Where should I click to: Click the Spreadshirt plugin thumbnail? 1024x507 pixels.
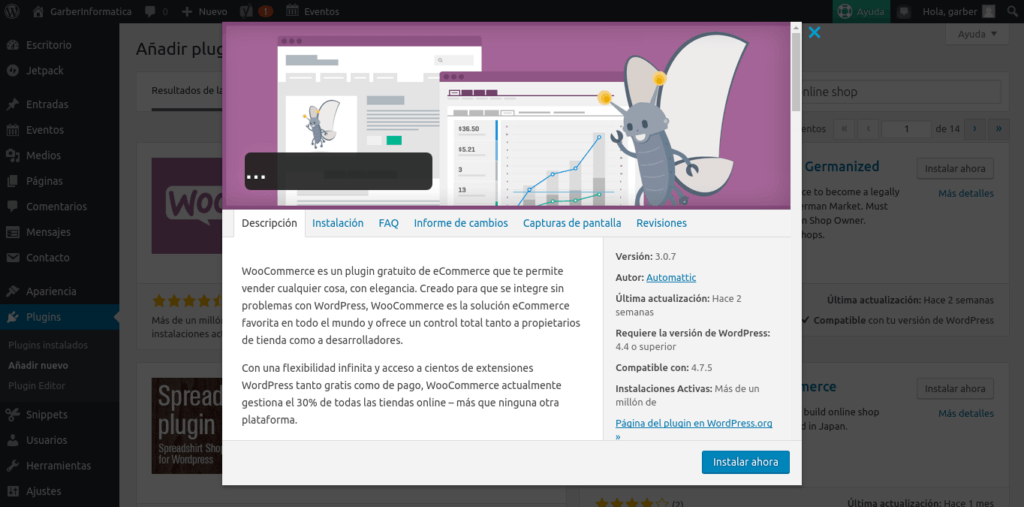[x=187, y=426]
